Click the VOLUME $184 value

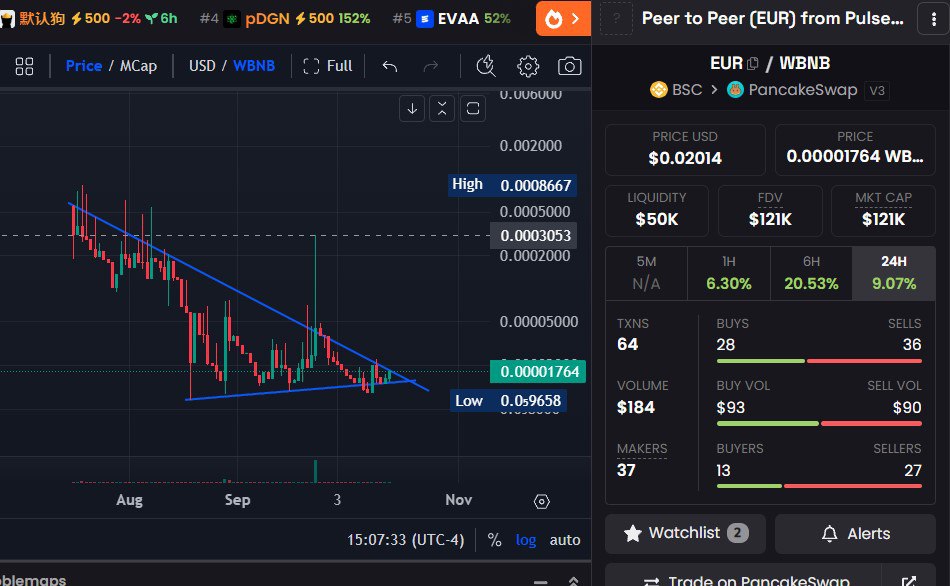click(x=636, y=407)
